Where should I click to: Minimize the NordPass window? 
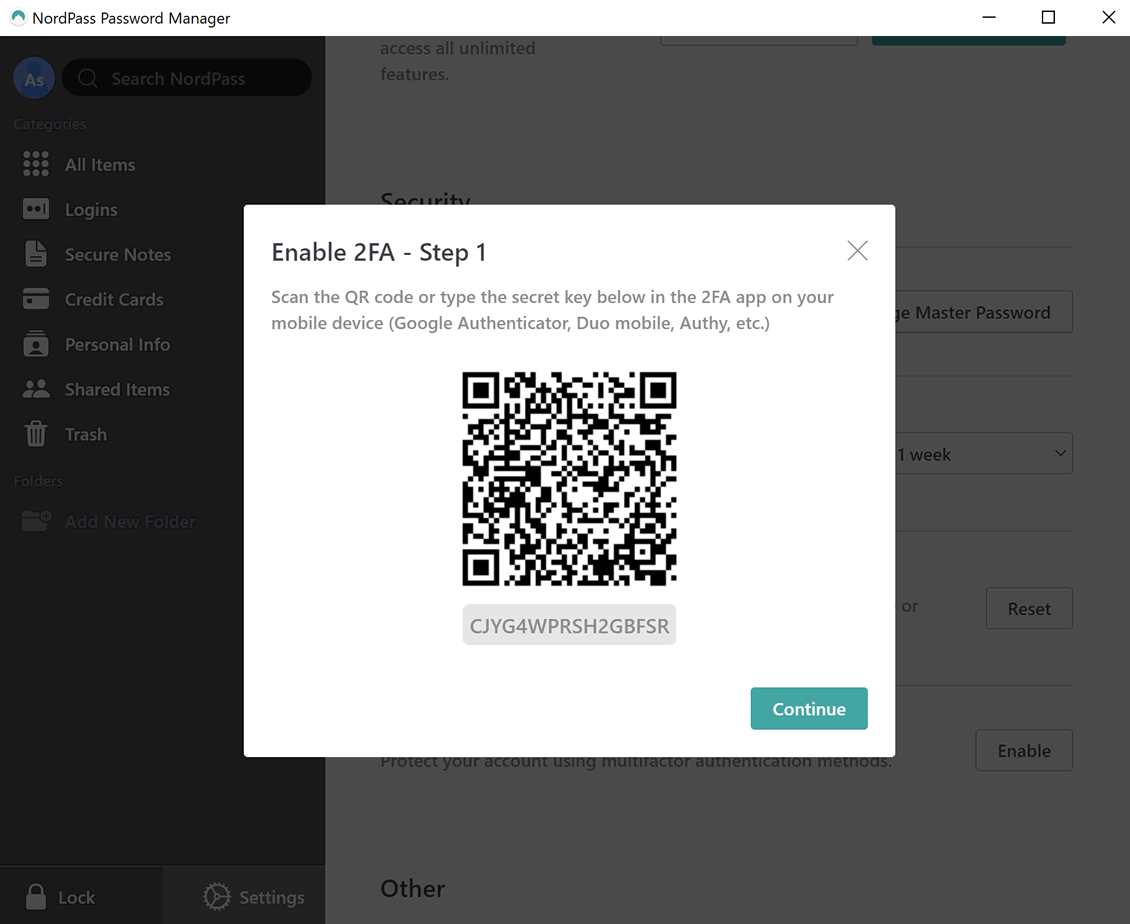coord(989,17)
